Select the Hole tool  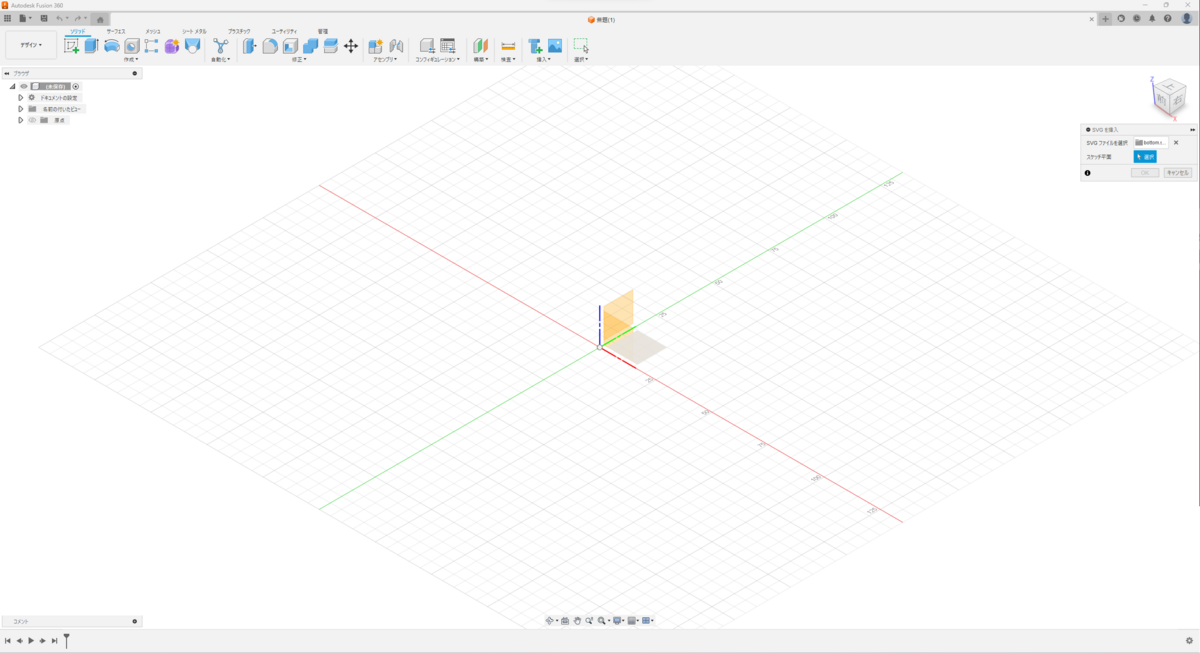tap(131, 46)
